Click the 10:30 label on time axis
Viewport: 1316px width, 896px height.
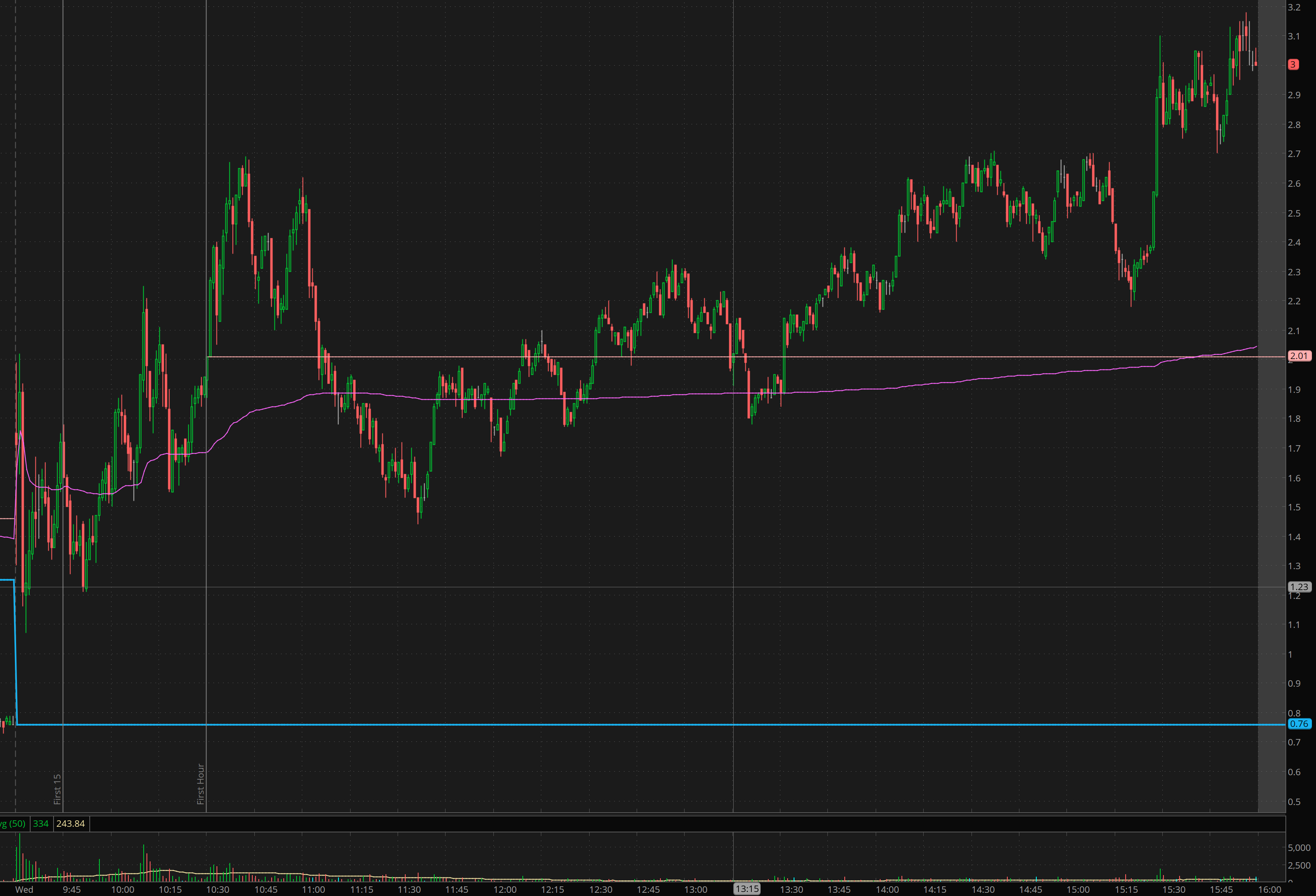click(217, 889)
